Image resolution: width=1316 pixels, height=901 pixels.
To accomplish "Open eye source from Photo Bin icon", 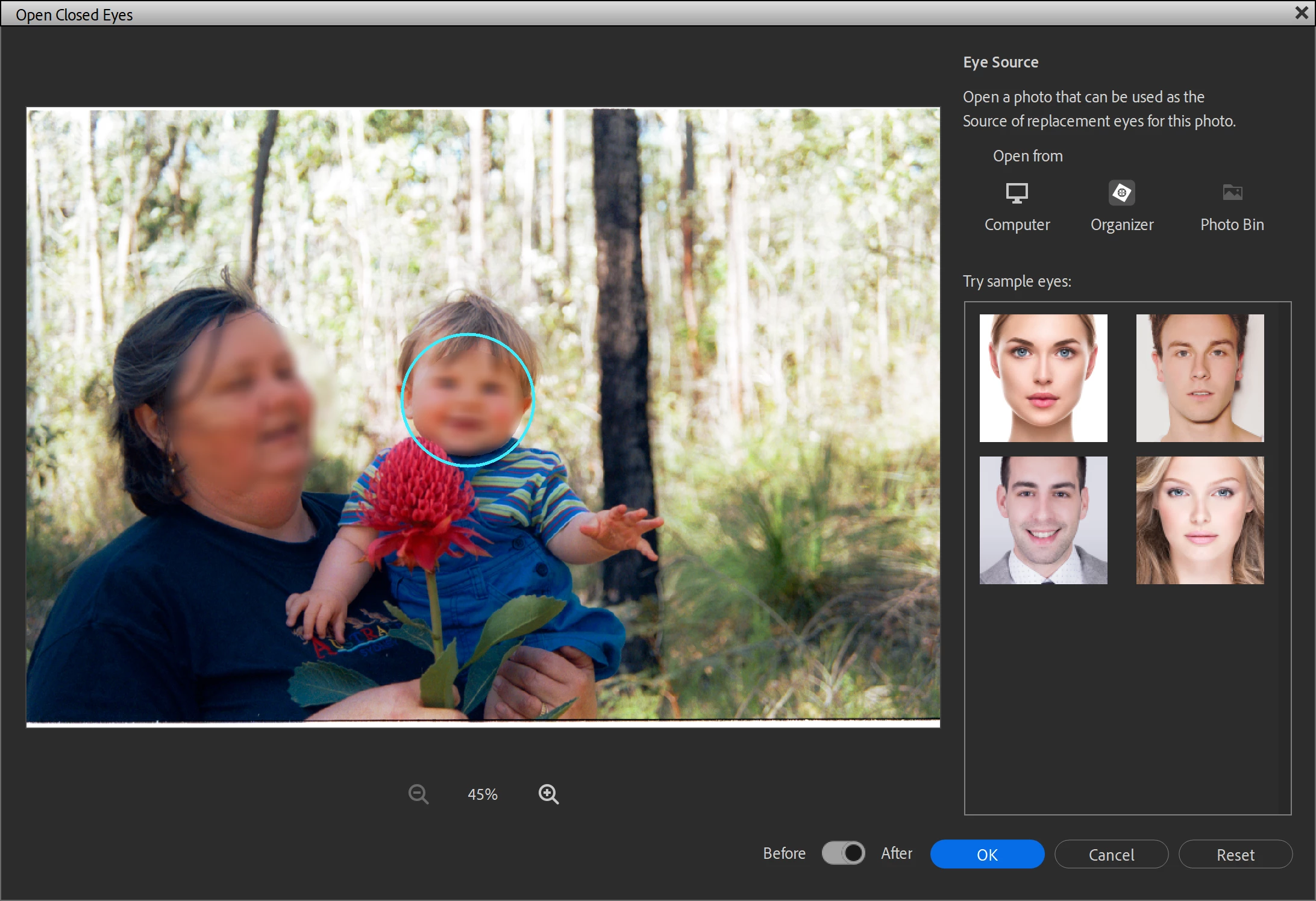I will (1232, 193).
